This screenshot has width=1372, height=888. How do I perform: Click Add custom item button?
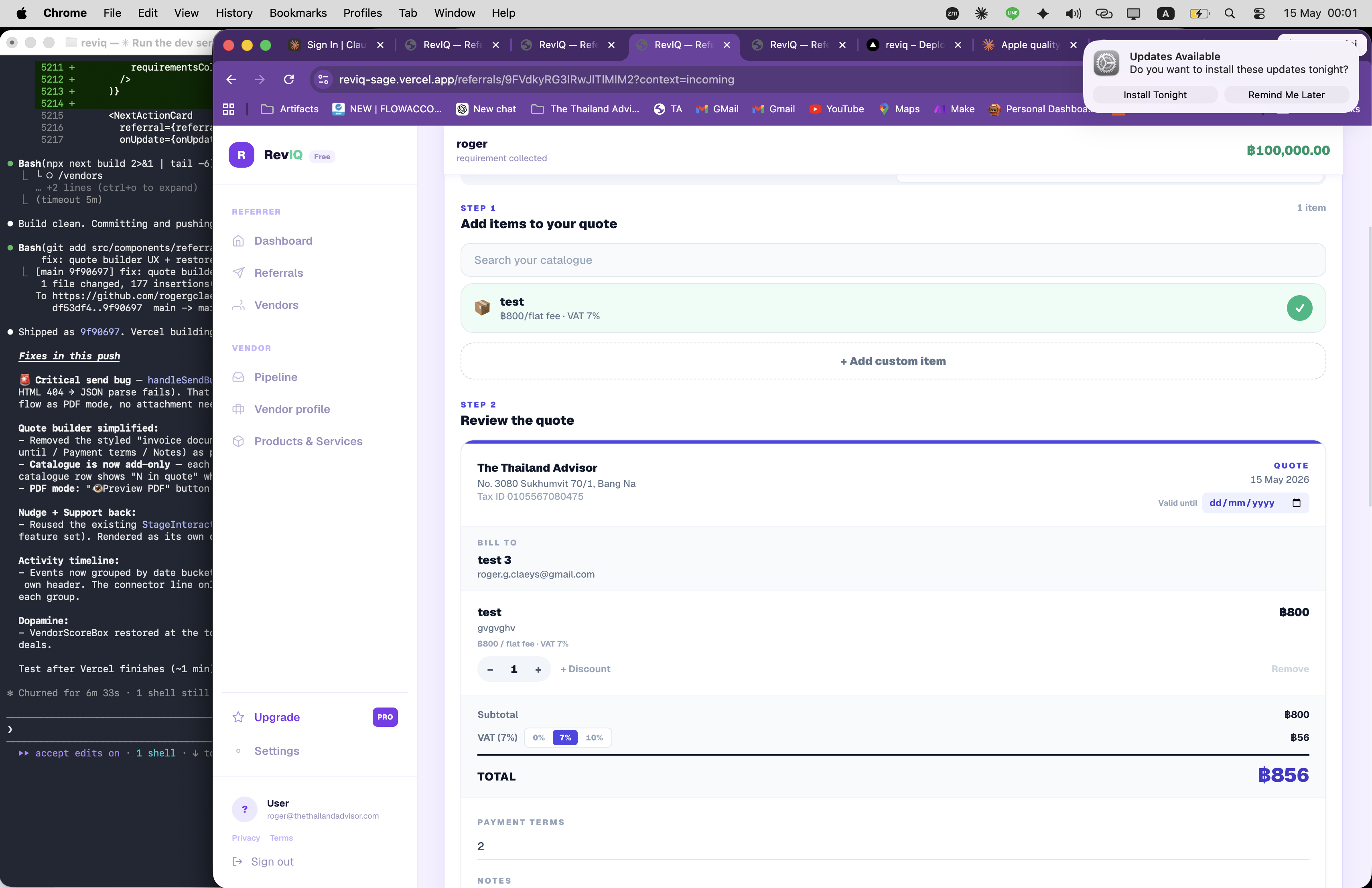tap(893, 361)
